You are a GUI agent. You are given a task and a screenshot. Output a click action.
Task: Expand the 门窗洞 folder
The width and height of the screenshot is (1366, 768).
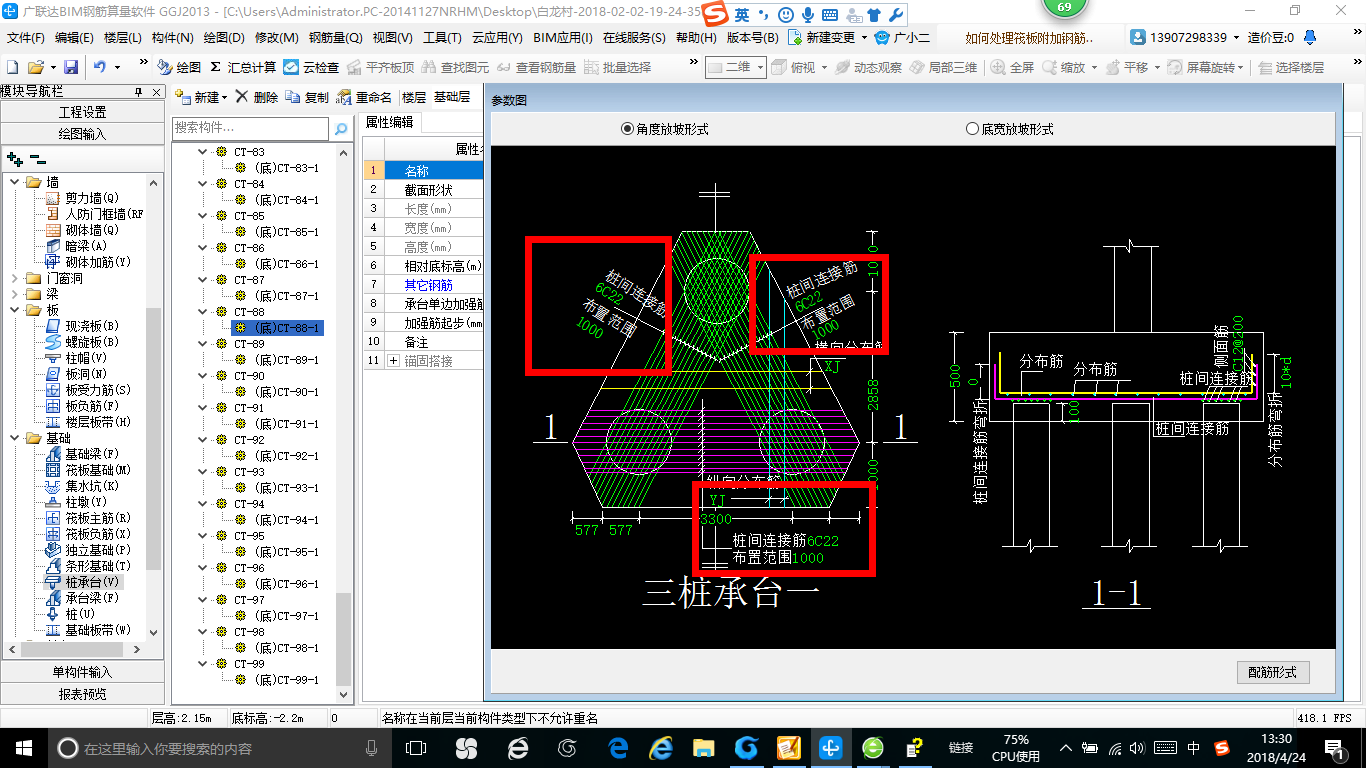15,278
